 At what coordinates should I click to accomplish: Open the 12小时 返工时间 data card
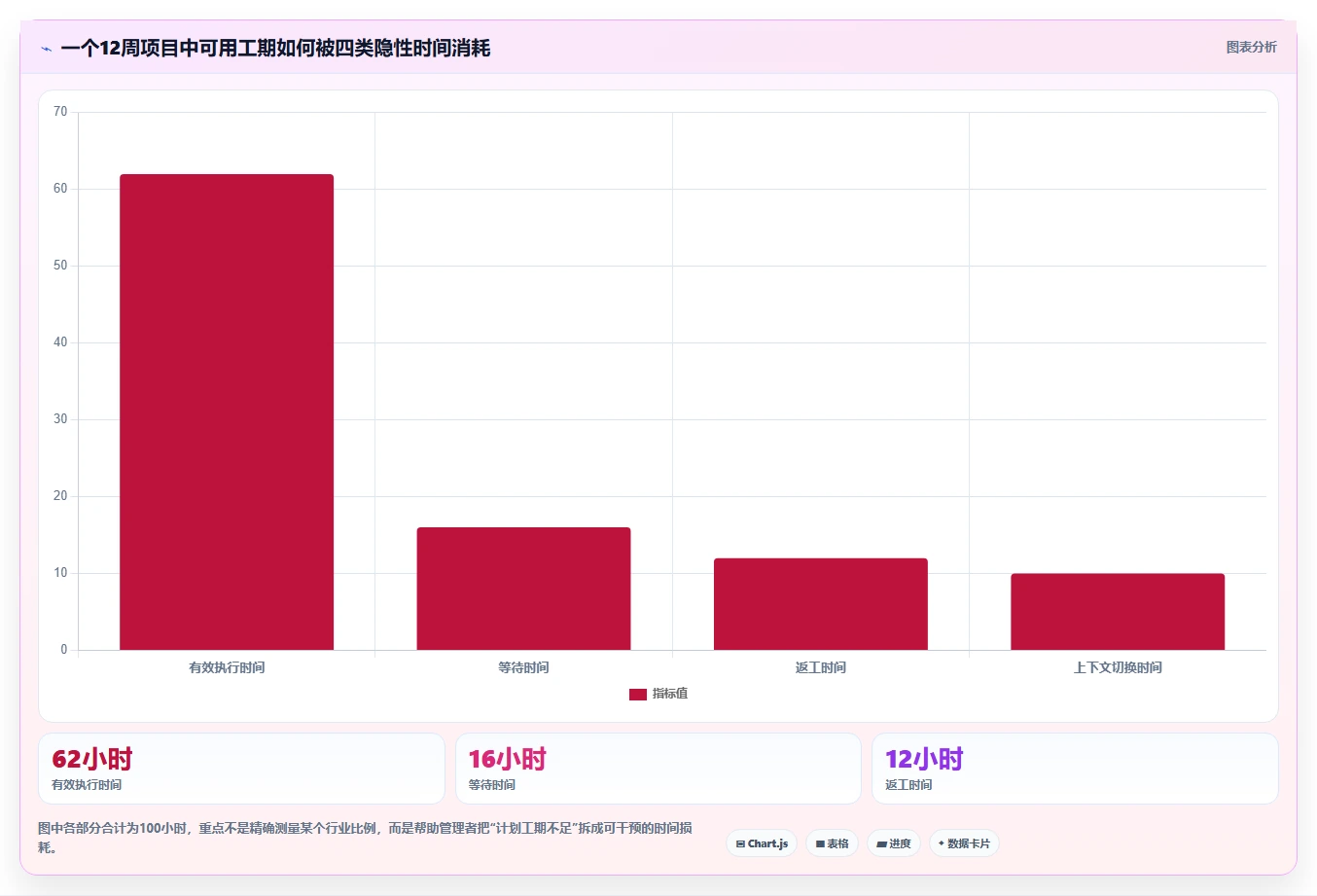click(1075, 769)
